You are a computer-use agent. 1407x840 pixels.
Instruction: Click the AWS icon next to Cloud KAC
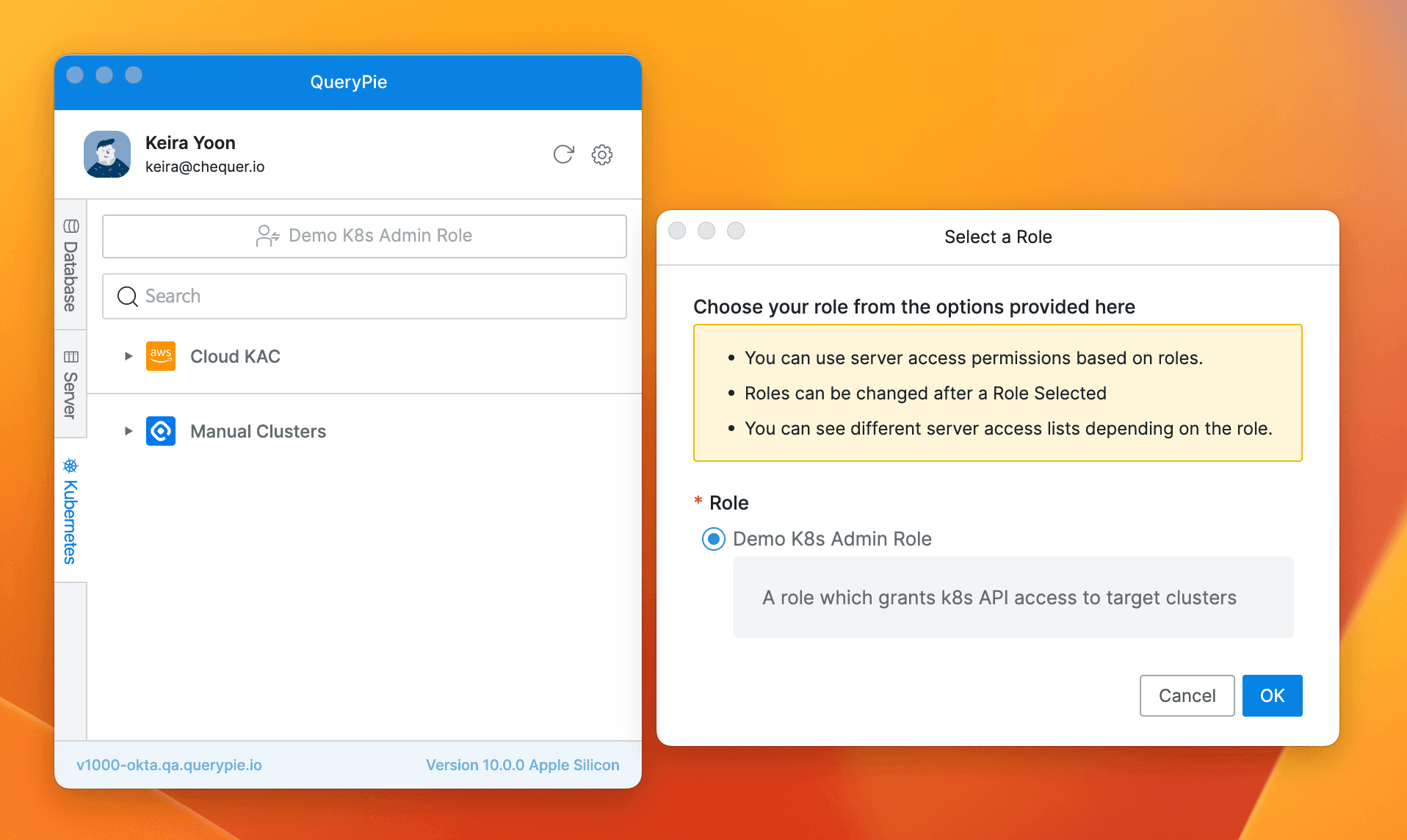click(x=160, y=356)
